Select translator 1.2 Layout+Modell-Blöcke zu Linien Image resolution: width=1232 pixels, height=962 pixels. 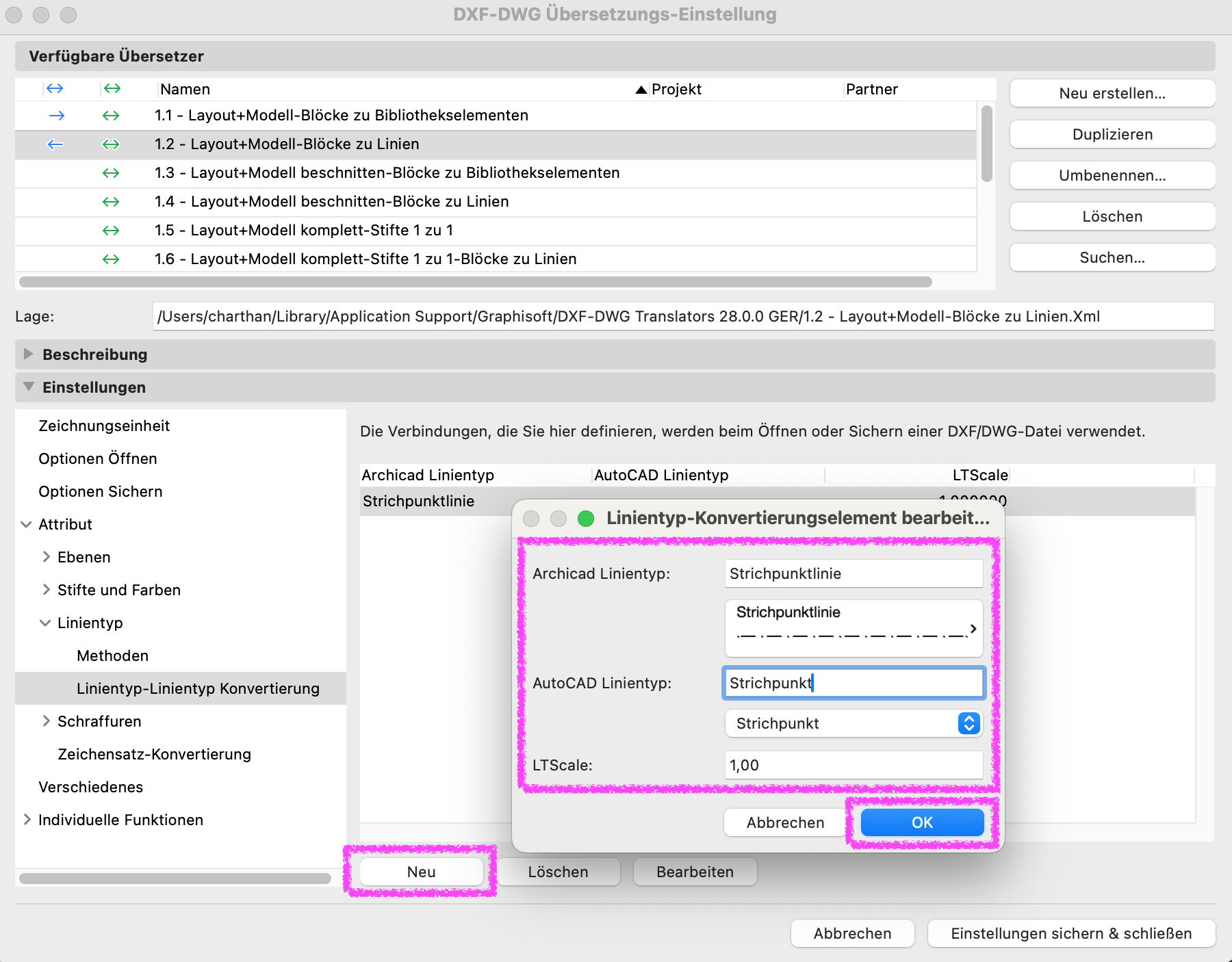496,144
